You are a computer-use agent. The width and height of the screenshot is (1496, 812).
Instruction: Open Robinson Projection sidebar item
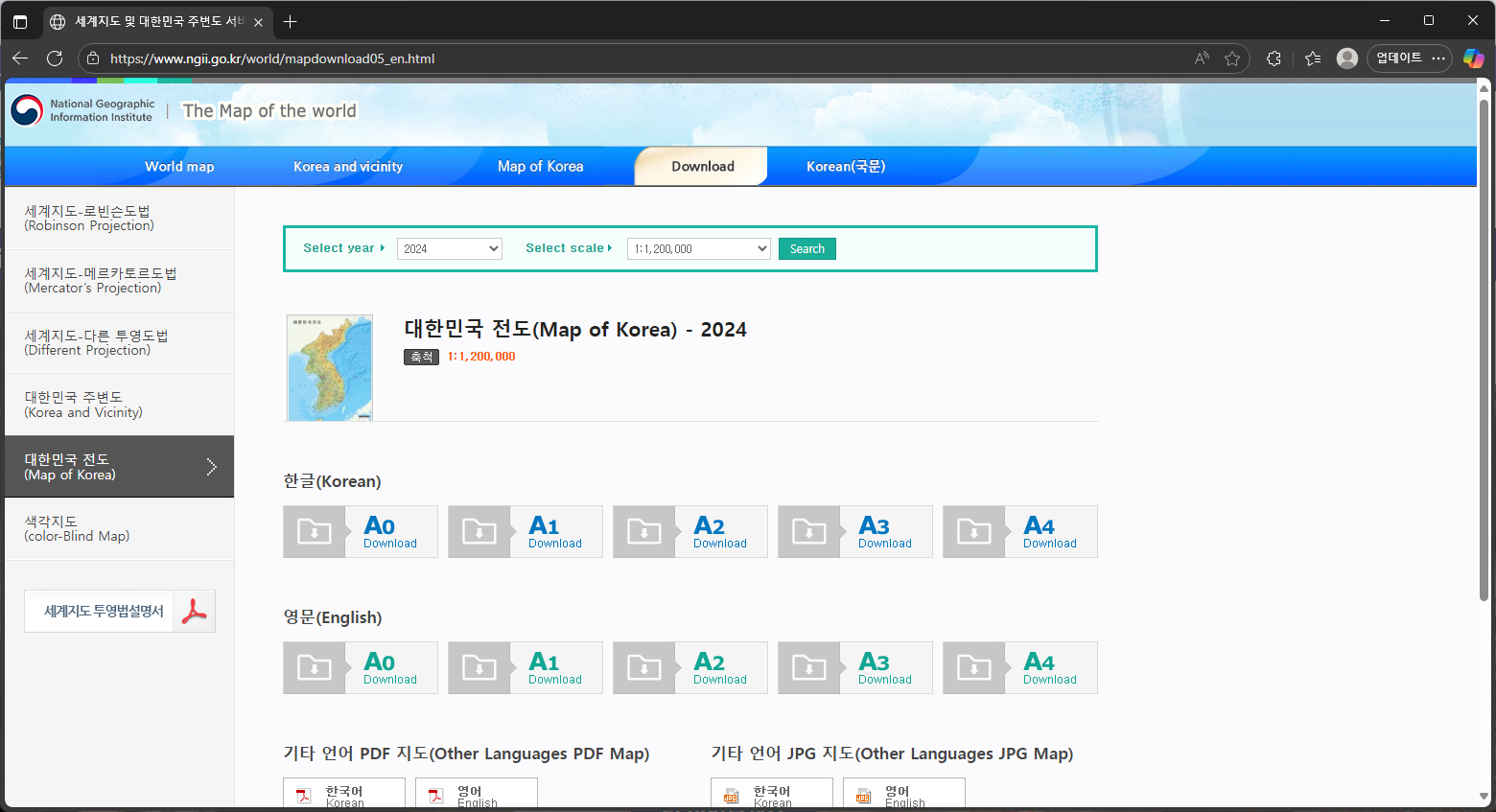120,219
